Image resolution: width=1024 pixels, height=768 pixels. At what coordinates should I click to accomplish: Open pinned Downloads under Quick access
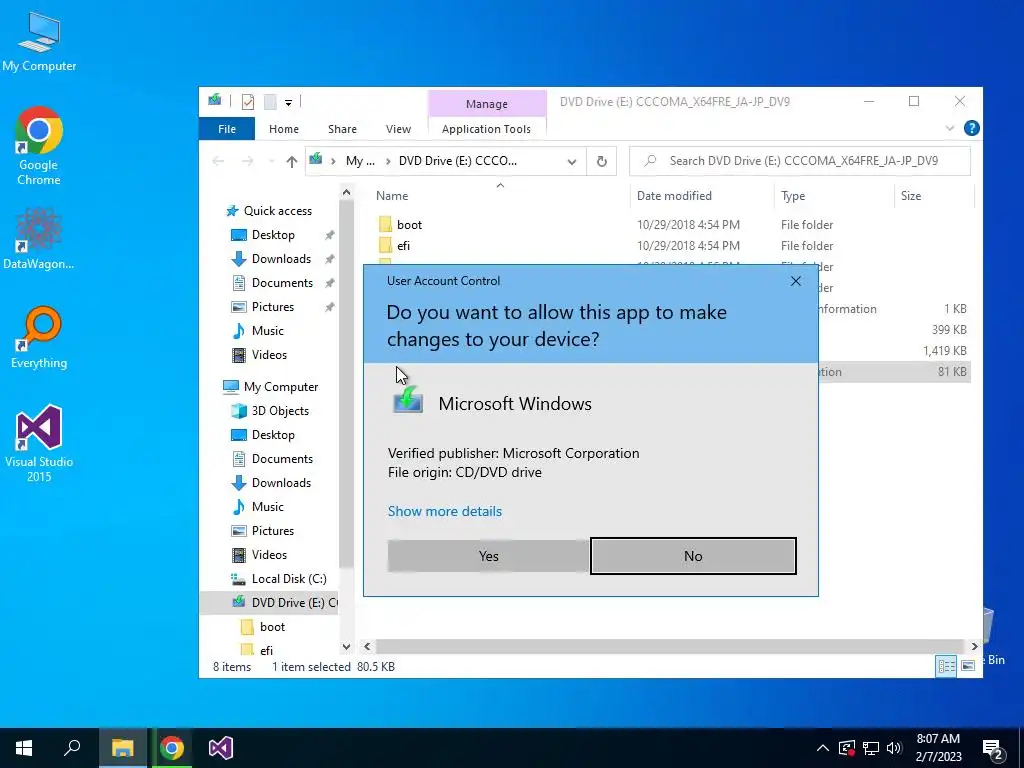(x=281, y=259)
